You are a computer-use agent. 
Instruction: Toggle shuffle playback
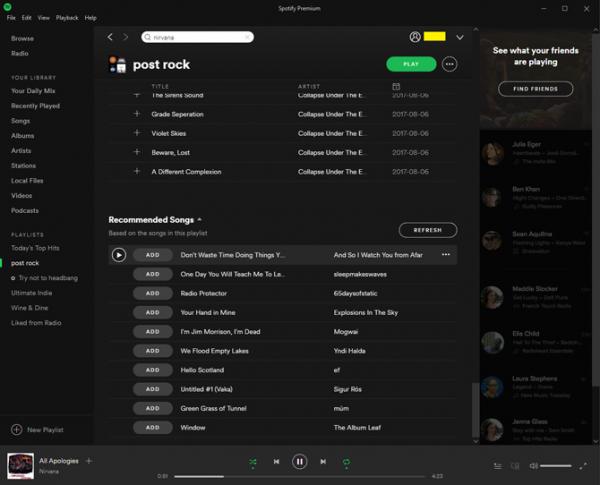[x=253, y=462]
